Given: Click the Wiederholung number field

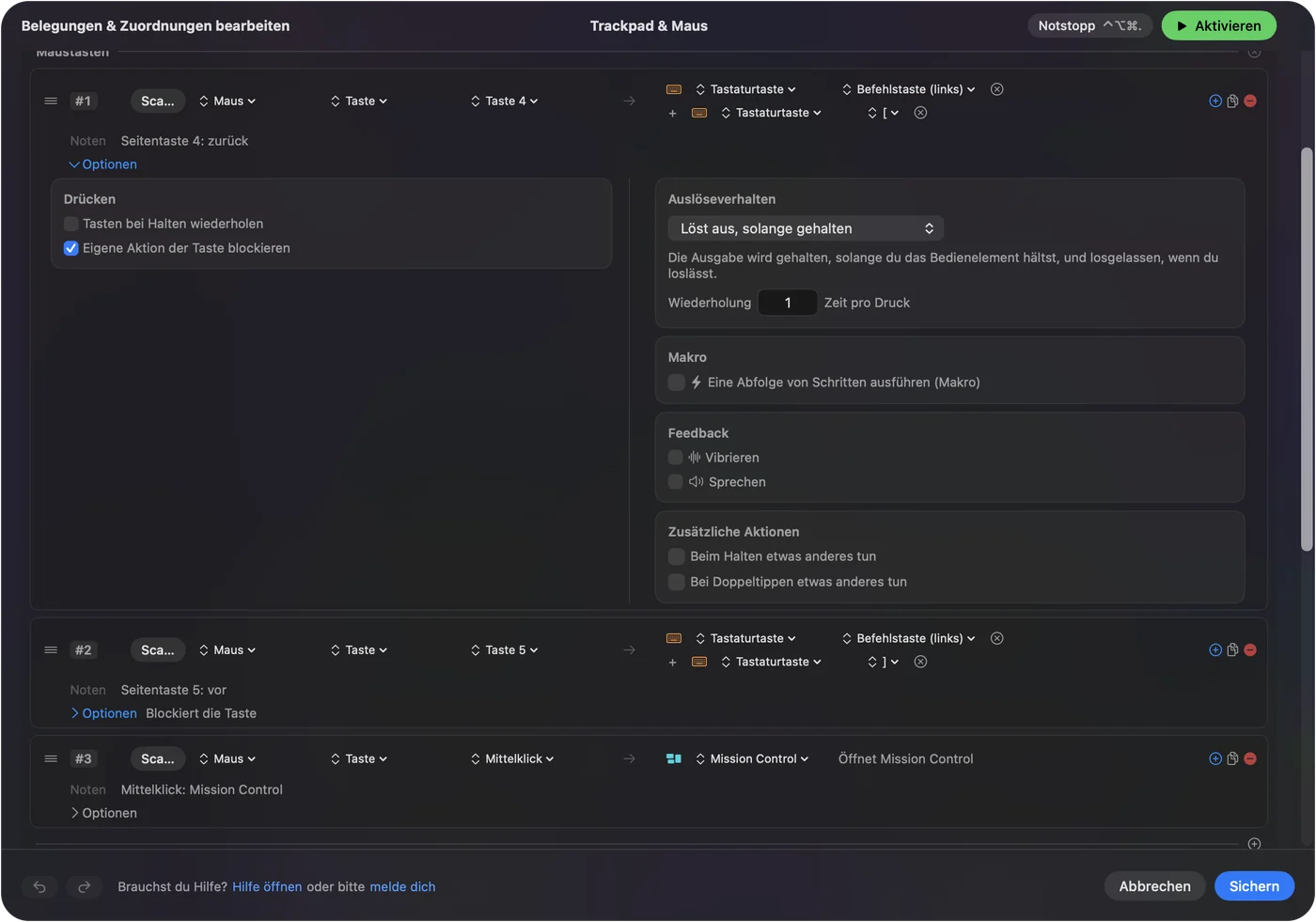Looking at the screenshot, I should tap(788, 303).
